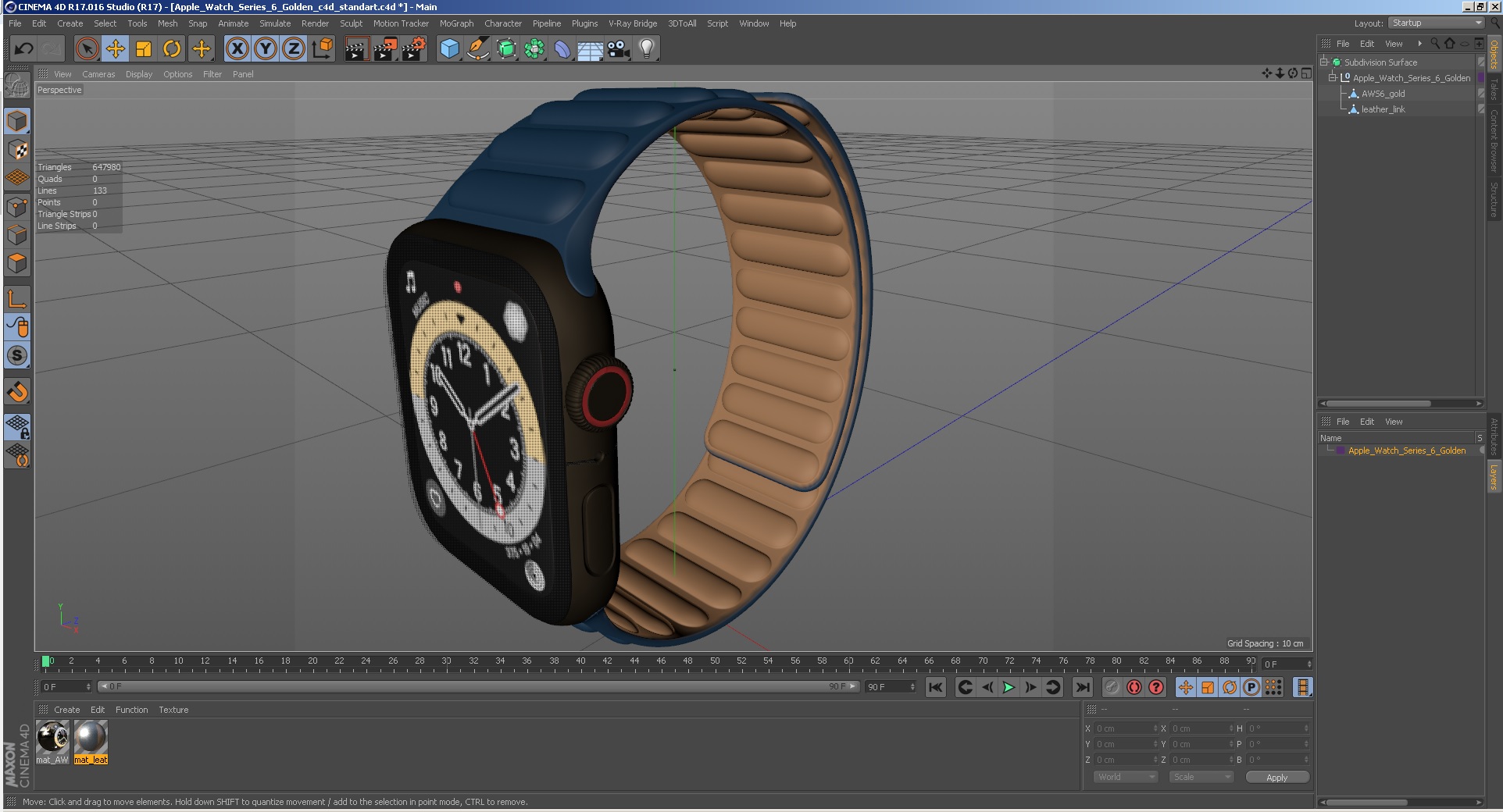This screenshot has width=1503, height=812.
Task: Click timeline frame 44 marker
Action: click(x=634, y=662)
